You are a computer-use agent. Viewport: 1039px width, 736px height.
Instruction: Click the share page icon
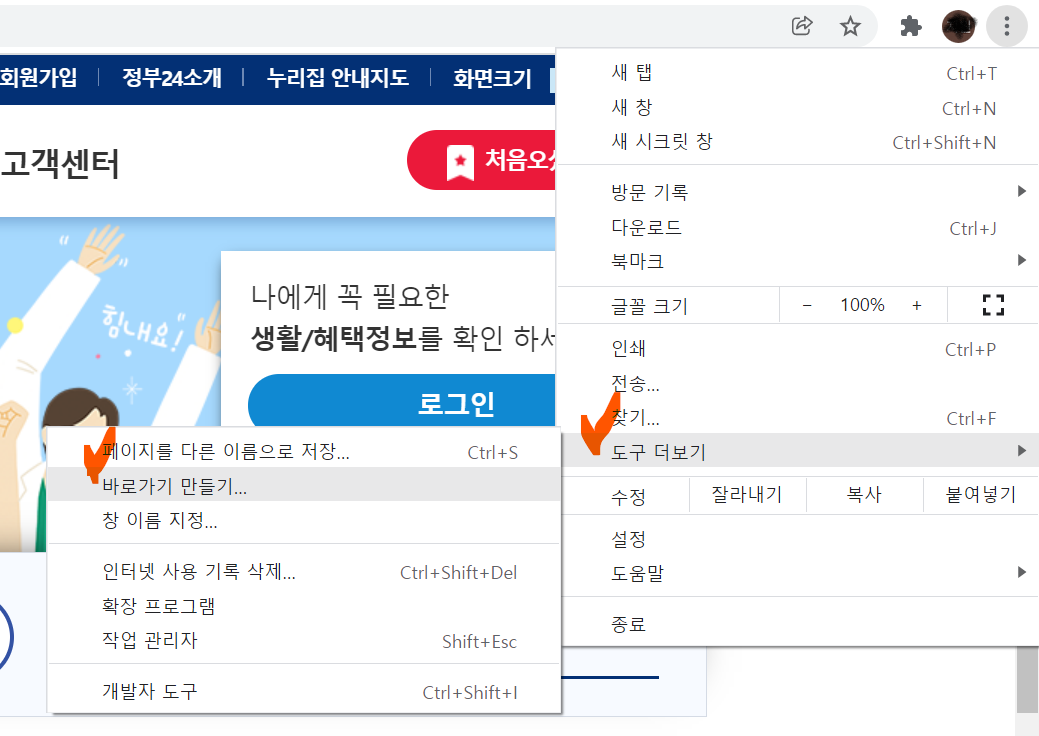click(x=802, y=26)
